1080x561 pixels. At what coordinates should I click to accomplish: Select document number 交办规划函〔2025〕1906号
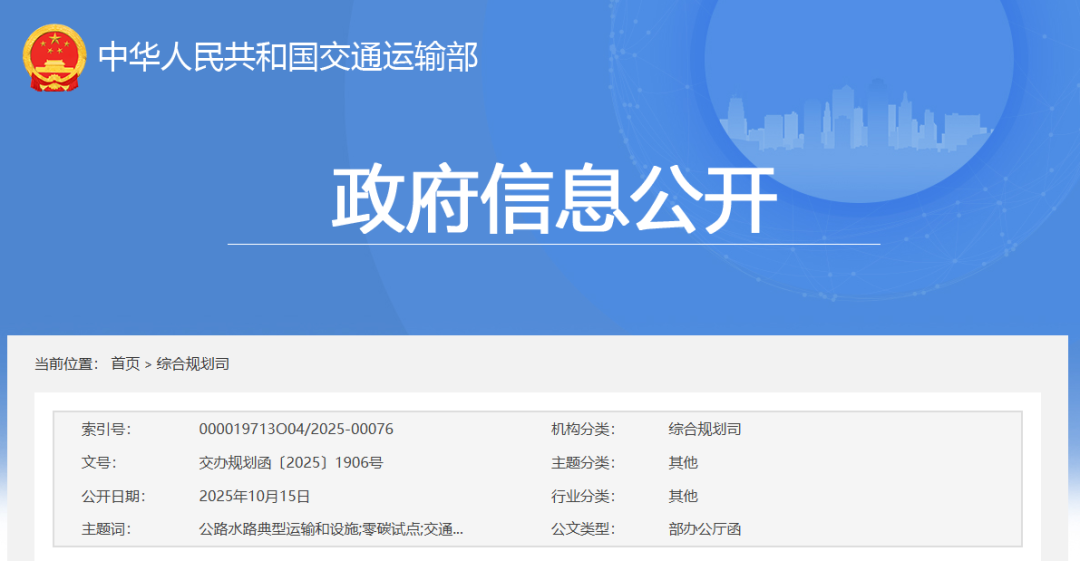point(291,462)
